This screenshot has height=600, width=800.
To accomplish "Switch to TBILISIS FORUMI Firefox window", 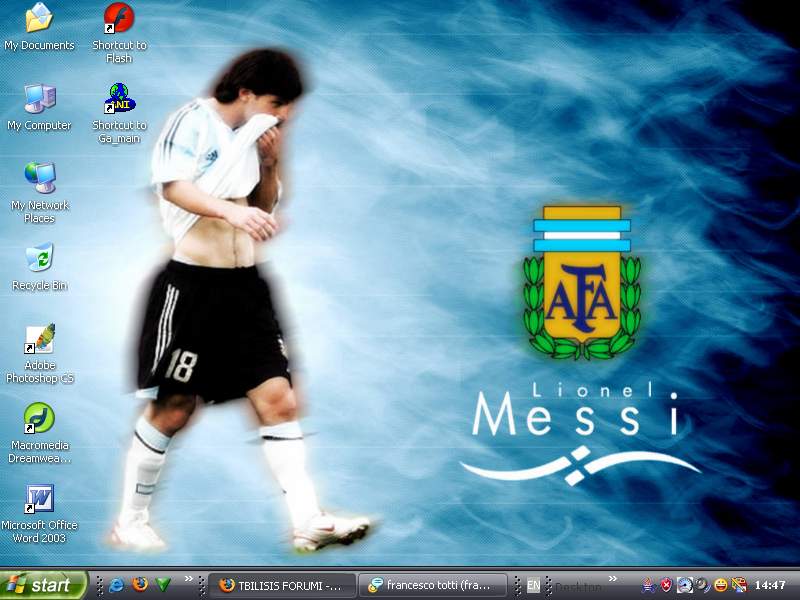I will [x=282, y=585].
